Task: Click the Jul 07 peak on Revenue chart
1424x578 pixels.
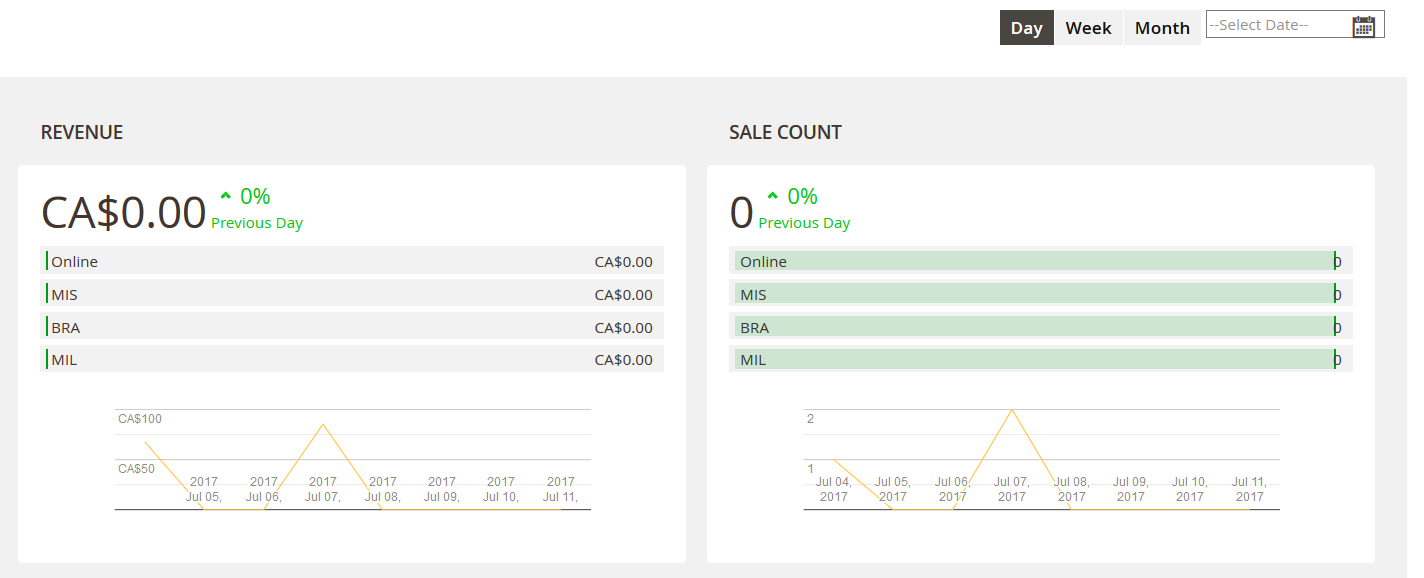Action: (x=323, y=425)
